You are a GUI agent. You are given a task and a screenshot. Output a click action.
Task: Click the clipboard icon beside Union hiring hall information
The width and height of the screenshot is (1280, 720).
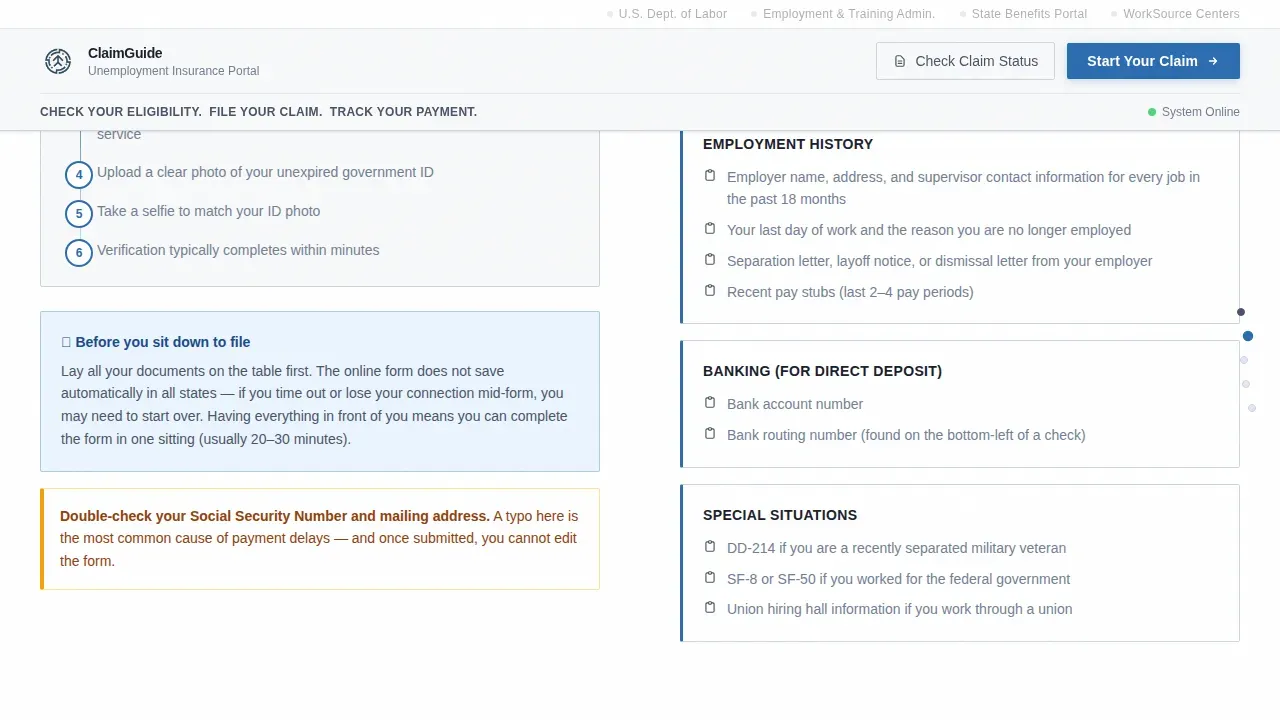pos(710,608)
